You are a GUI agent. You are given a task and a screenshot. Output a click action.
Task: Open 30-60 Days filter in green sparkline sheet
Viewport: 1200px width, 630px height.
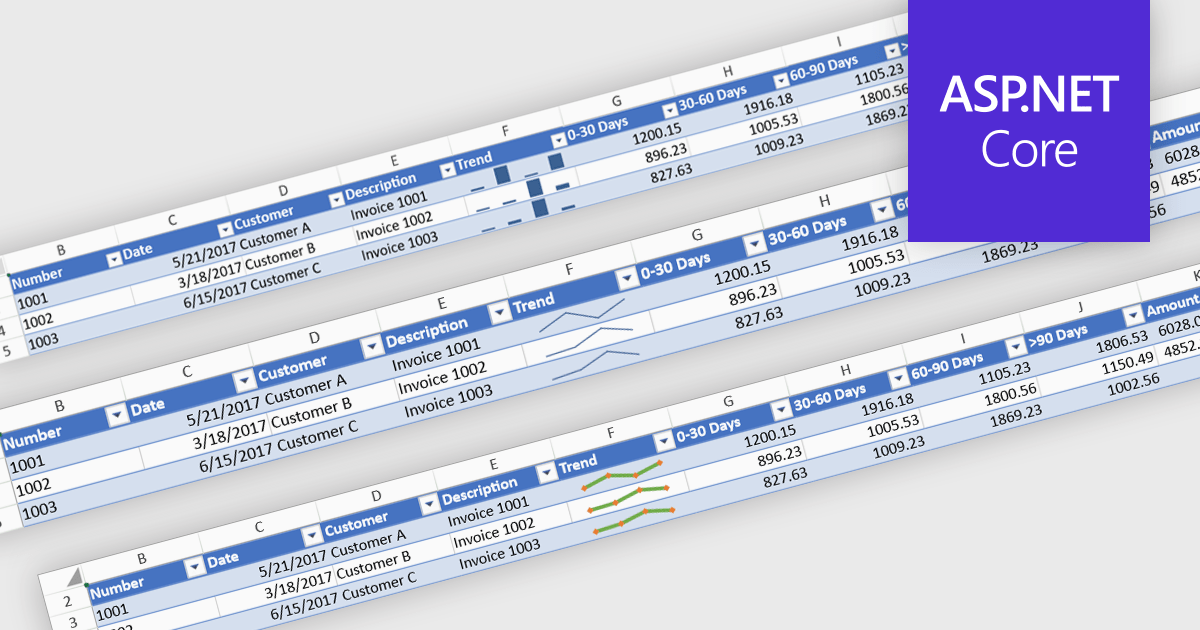[x=898, y=378]
